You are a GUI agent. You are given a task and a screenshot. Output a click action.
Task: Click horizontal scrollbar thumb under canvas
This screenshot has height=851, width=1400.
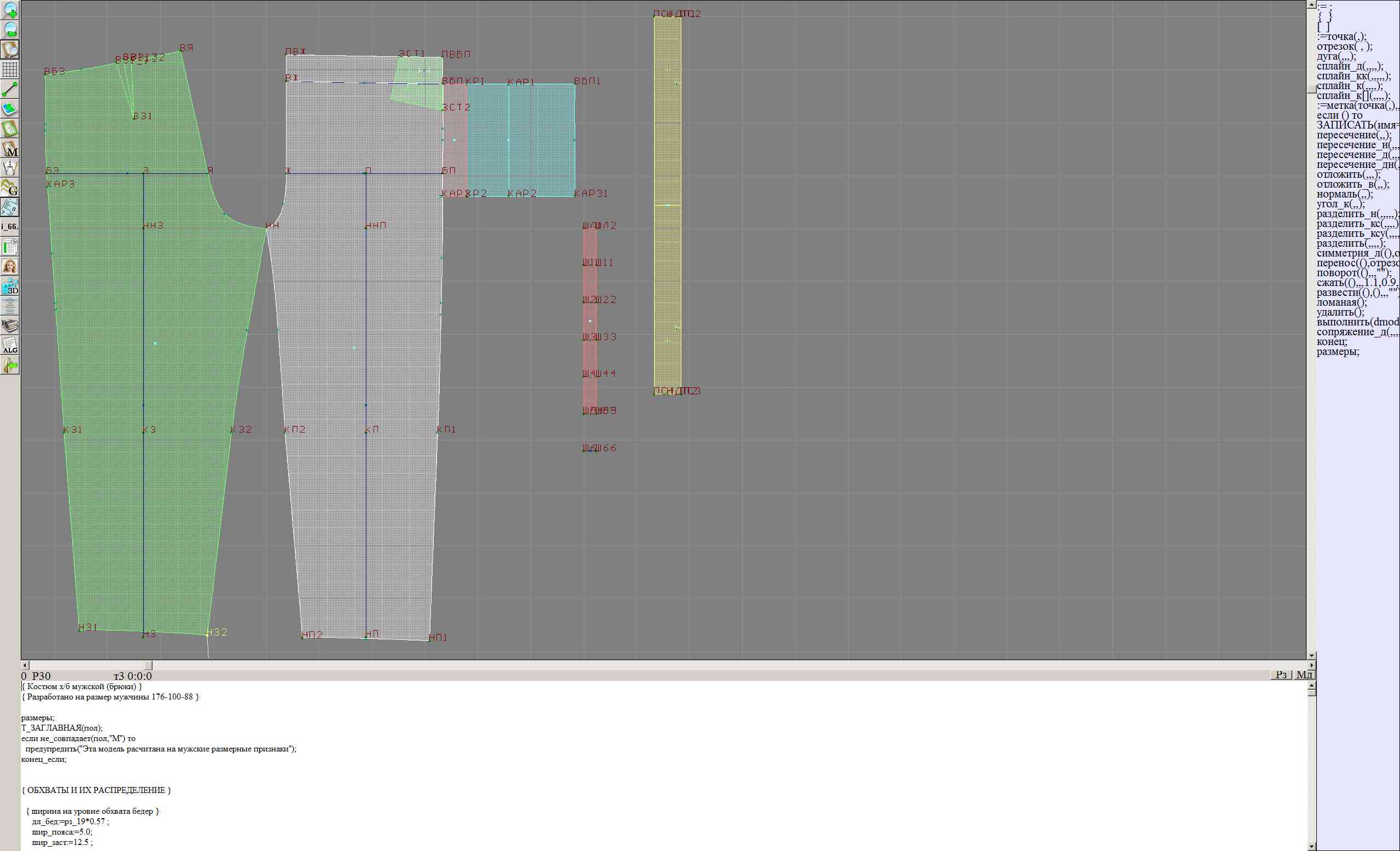(x=148, y=665)
